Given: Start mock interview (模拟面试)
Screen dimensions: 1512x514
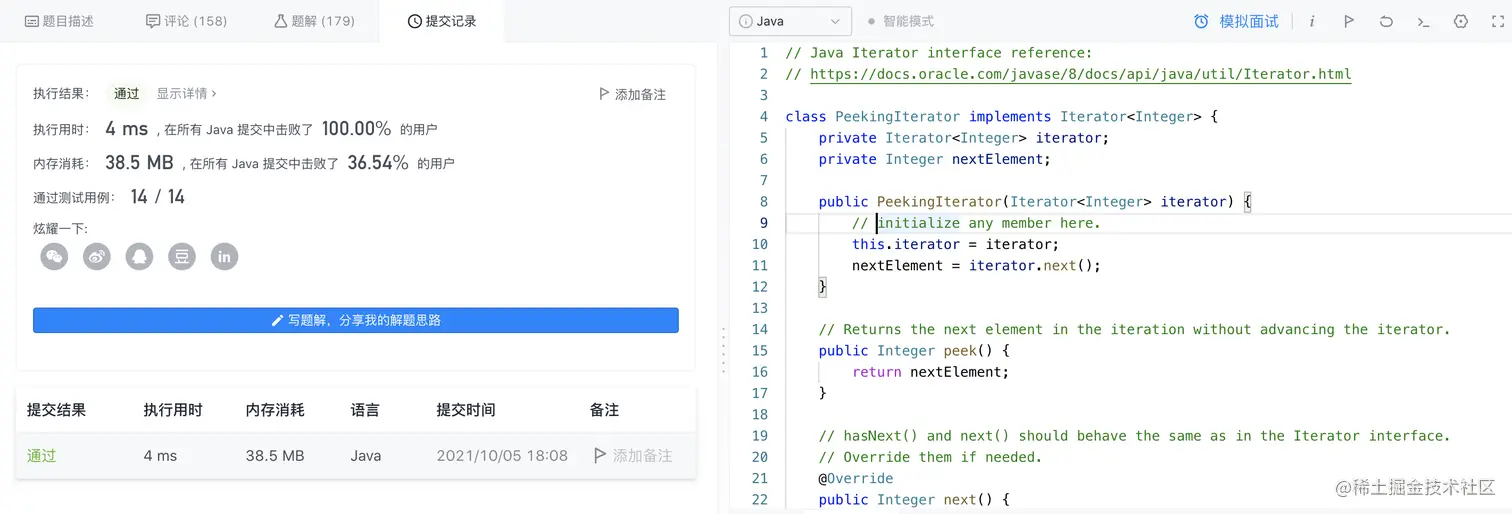Looking at the screenshot, I should (x=1236, y=21).
